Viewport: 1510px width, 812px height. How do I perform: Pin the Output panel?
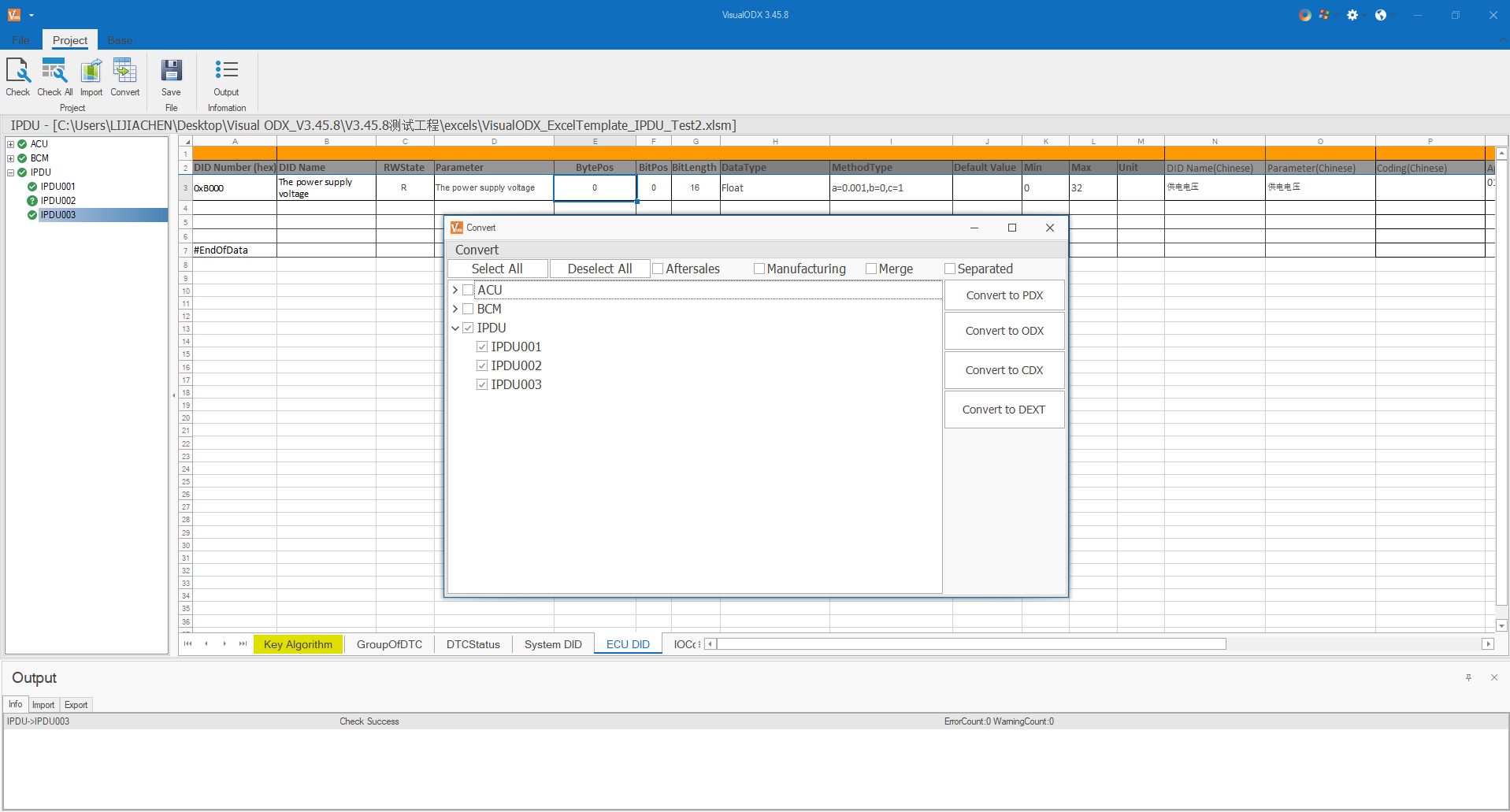click(x=1468, y=677)
